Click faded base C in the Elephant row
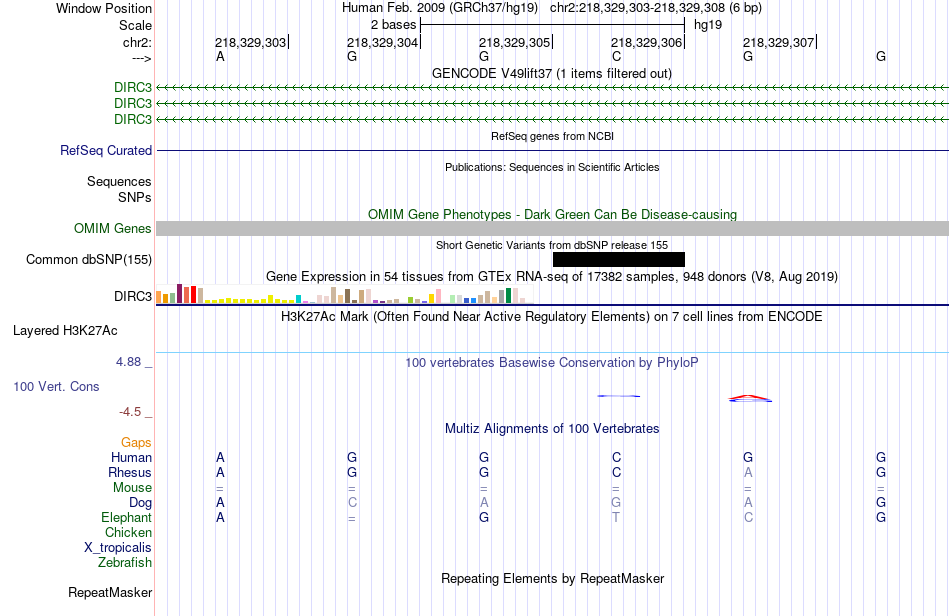The image size is (950, 616). click(748, 517)
